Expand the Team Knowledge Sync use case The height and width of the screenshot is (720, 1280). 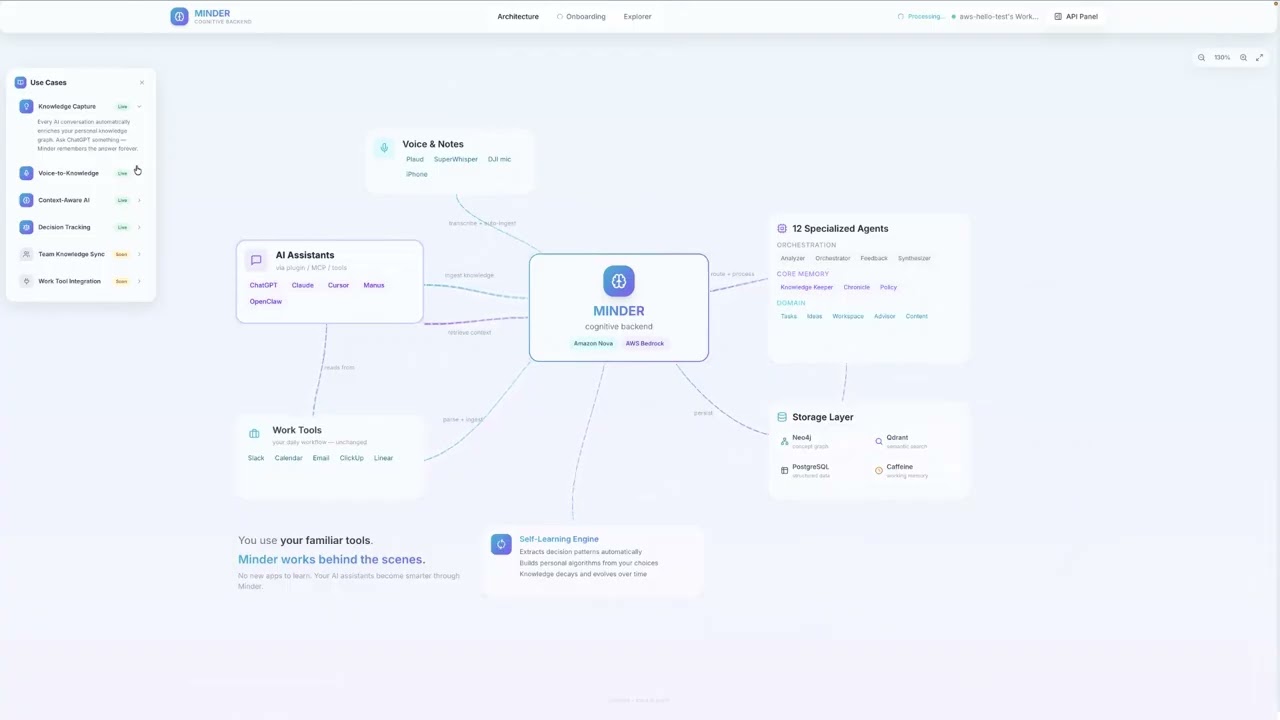(x=139, y=254)
